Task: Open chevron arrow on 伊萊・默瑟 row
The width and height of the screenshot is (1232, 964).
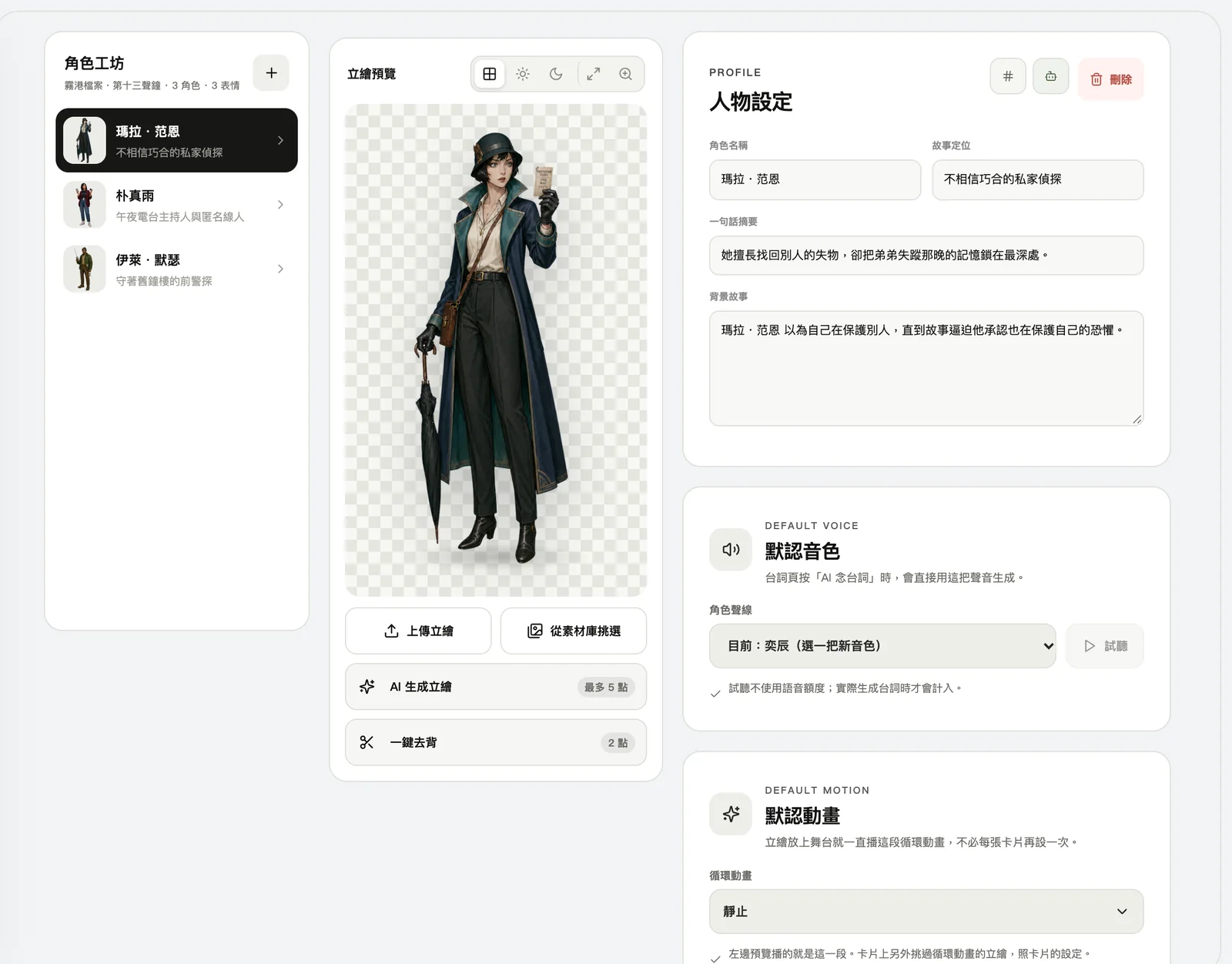Action: [x=280, y=269]
